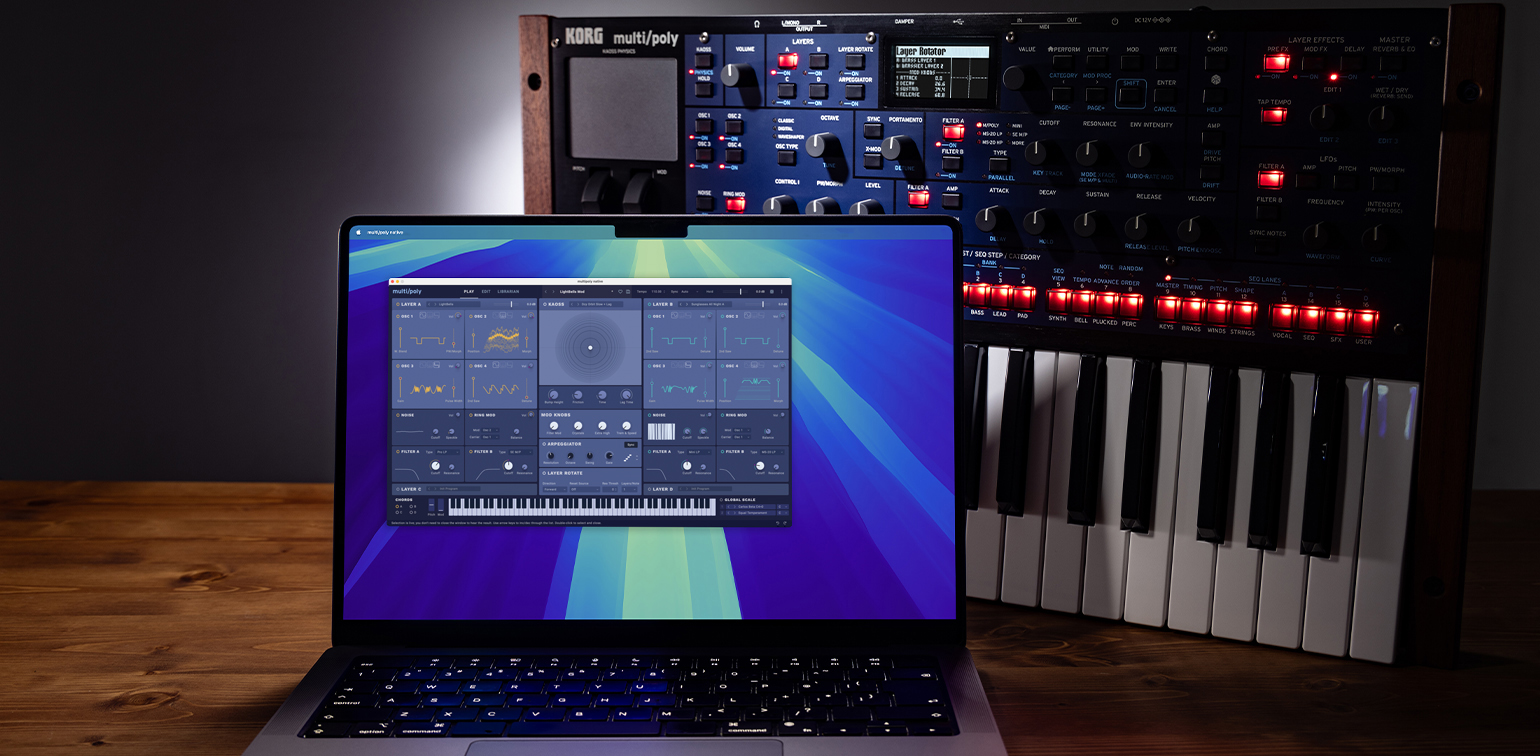This screenshot has width=1540, height=756.
Task: Open Layer A Ring Mod Carrier dropdown
Action: 488,437
